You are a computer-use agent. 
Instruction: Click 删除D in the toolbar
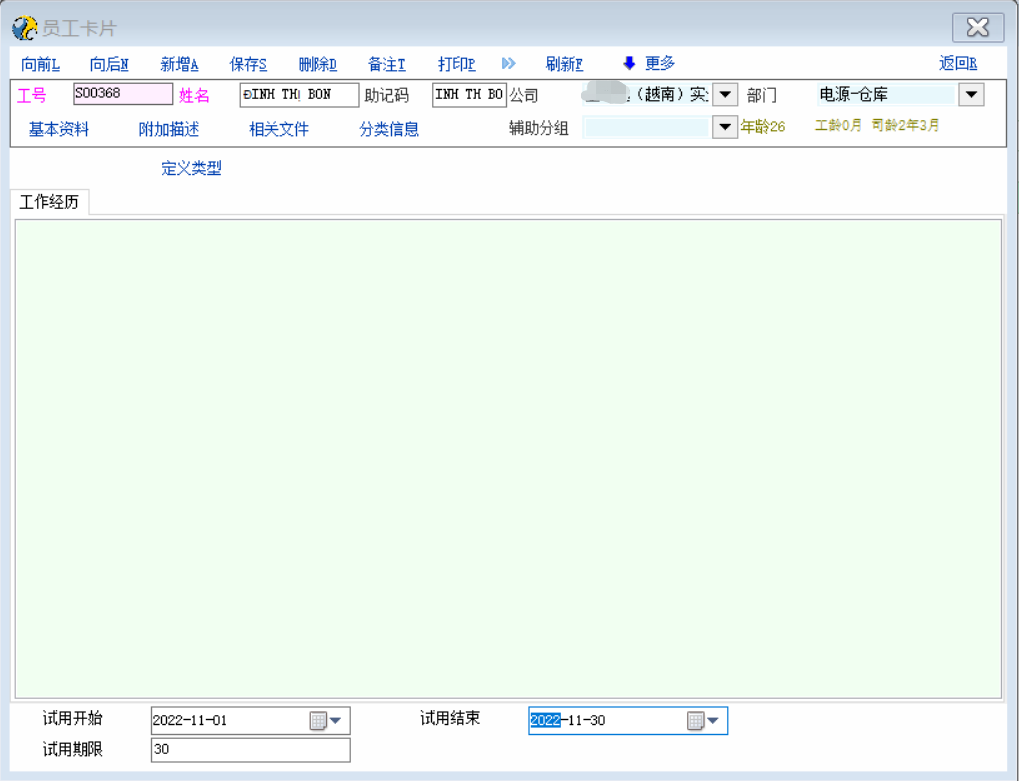point(317,64)
